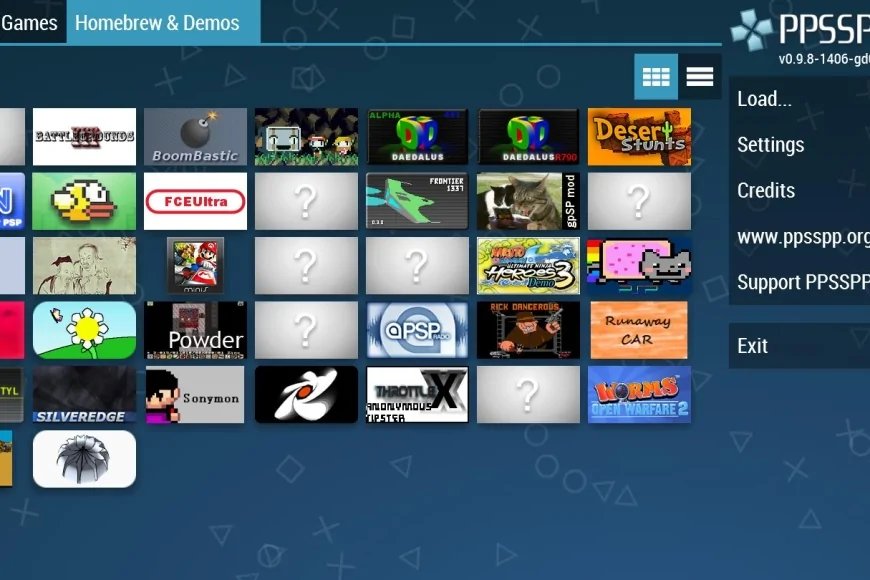870x580 pixels.
Task: Open the Credits screen
Action: point(800,190)
